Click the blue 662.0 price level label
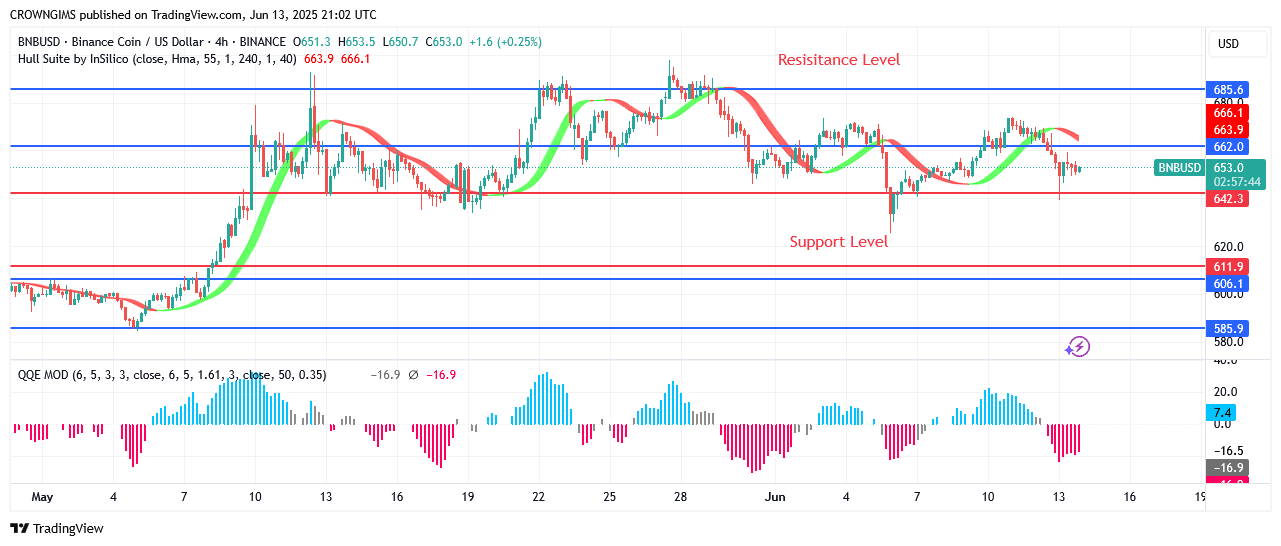 coord(1227,146)
